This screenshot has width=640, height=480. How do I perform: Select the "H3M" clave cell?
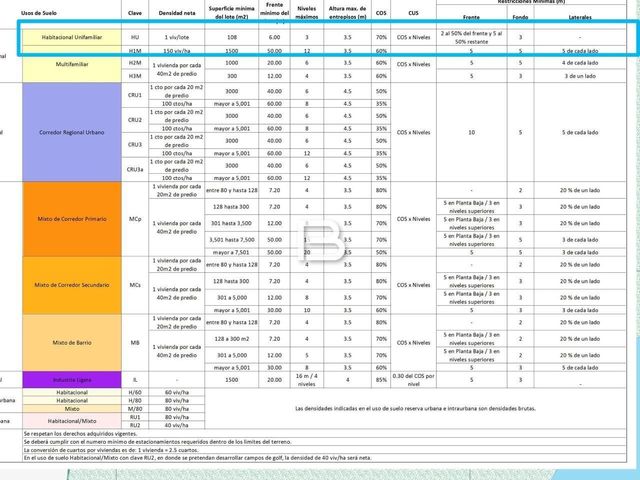point(135,76)
